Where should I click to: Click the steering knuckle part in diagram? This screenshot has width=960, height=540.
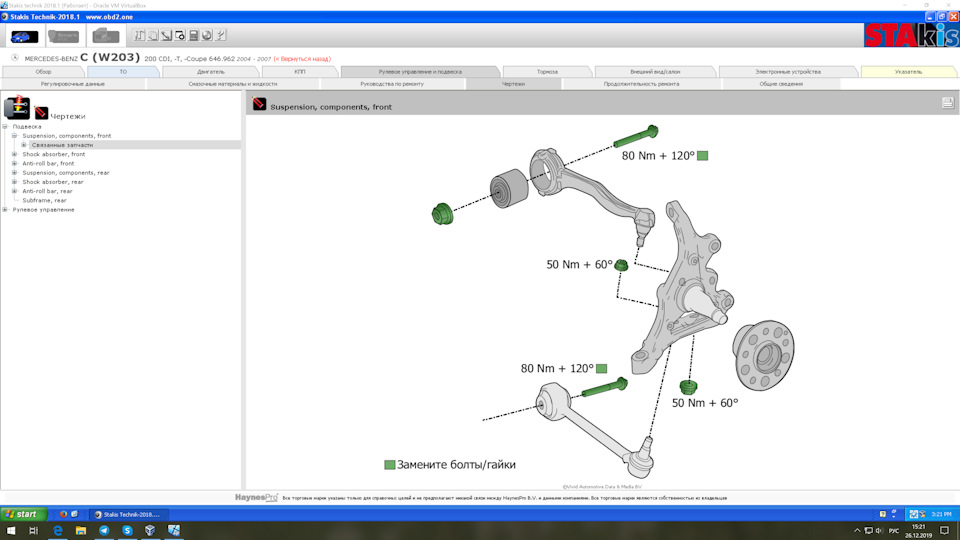click(x=683, y=288)
